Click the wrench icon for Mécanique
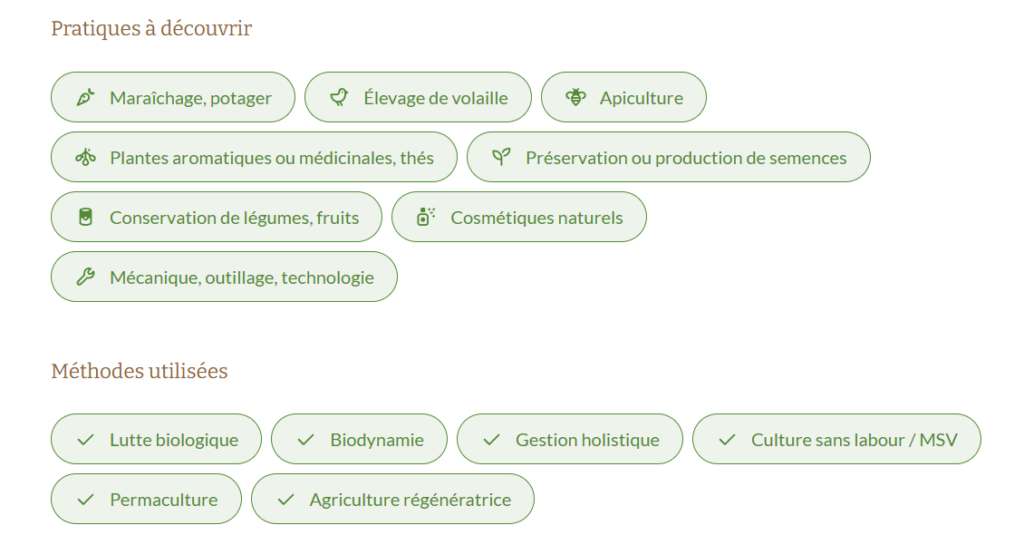This screenshot has height=535, width=1024. pyautogui.click(x=86, y=277)
